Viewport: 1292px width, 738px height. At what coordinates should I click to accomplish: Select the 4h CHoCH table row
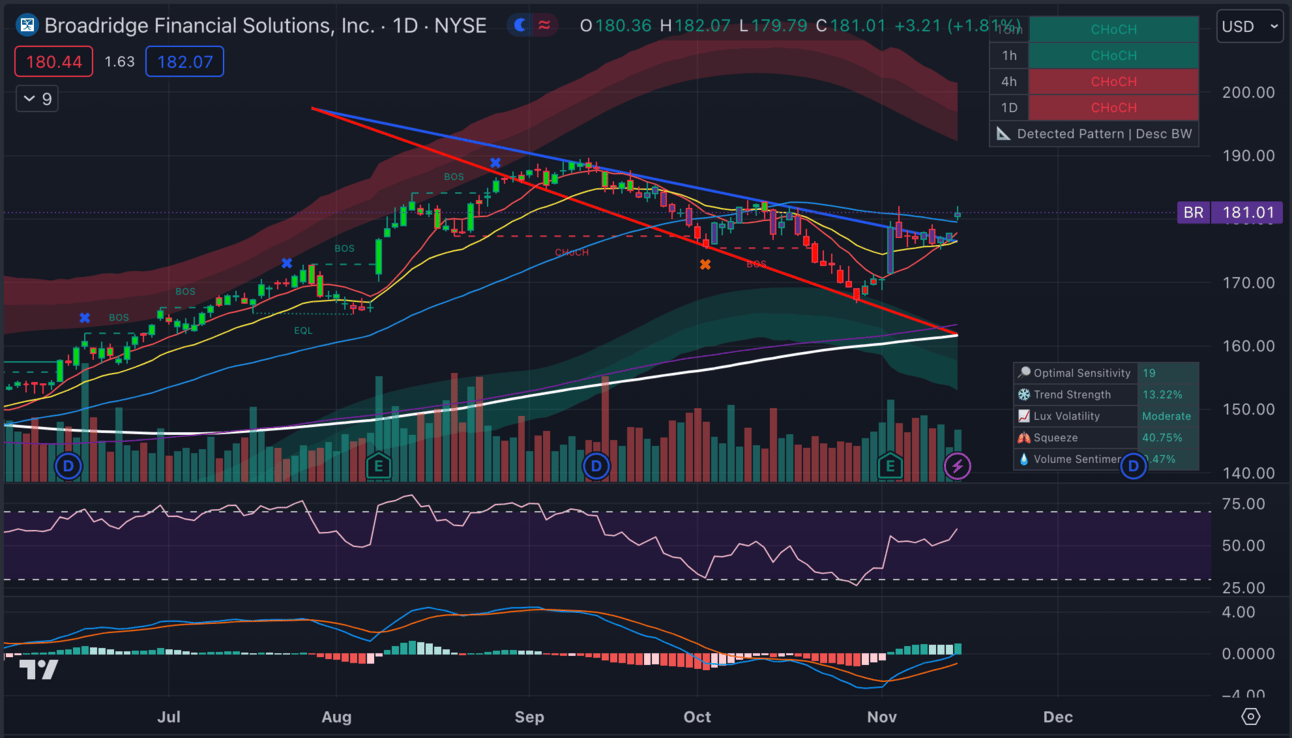coord(1094,82)
